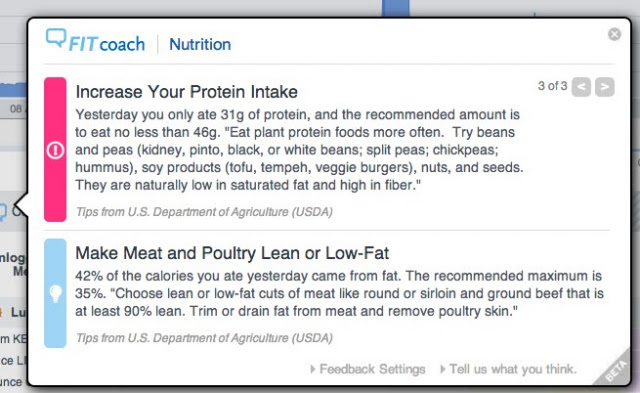Expand Feedback Settings disclosure triangle

point(313,369)
